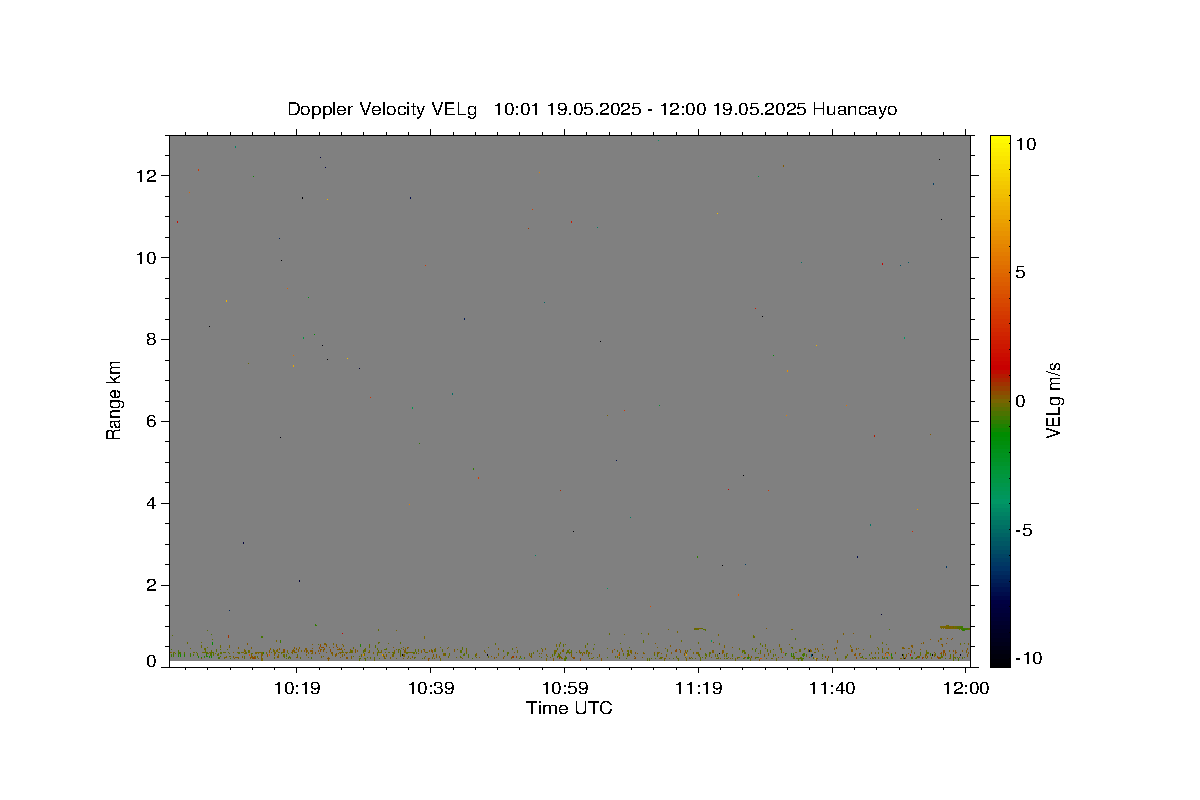Click the colorbar value label 10
Image resolution: width=1200 pixels, height=800 pixels.
pos(1025,144)
